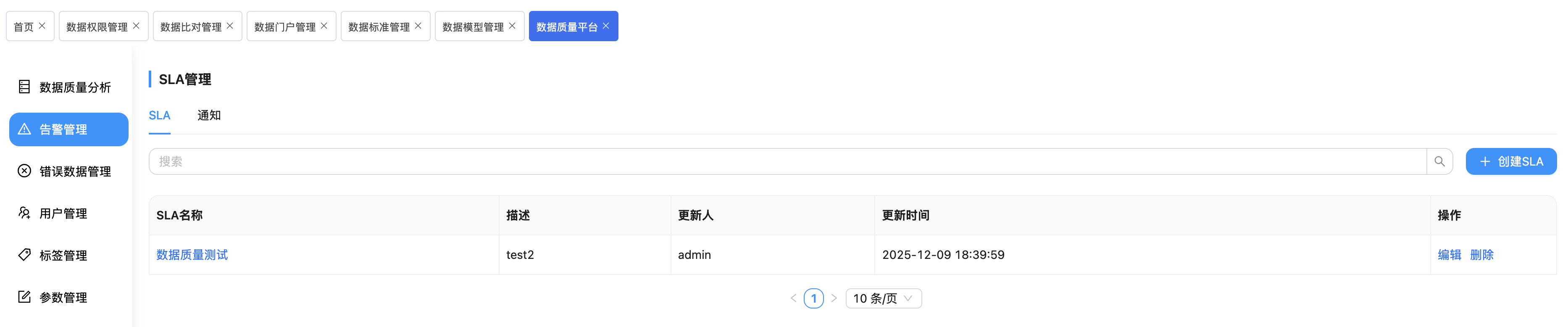Viewport: 1568px width, 327px height.
Task: Switch to the 首页 tab
Action: (x=23, y=27)
